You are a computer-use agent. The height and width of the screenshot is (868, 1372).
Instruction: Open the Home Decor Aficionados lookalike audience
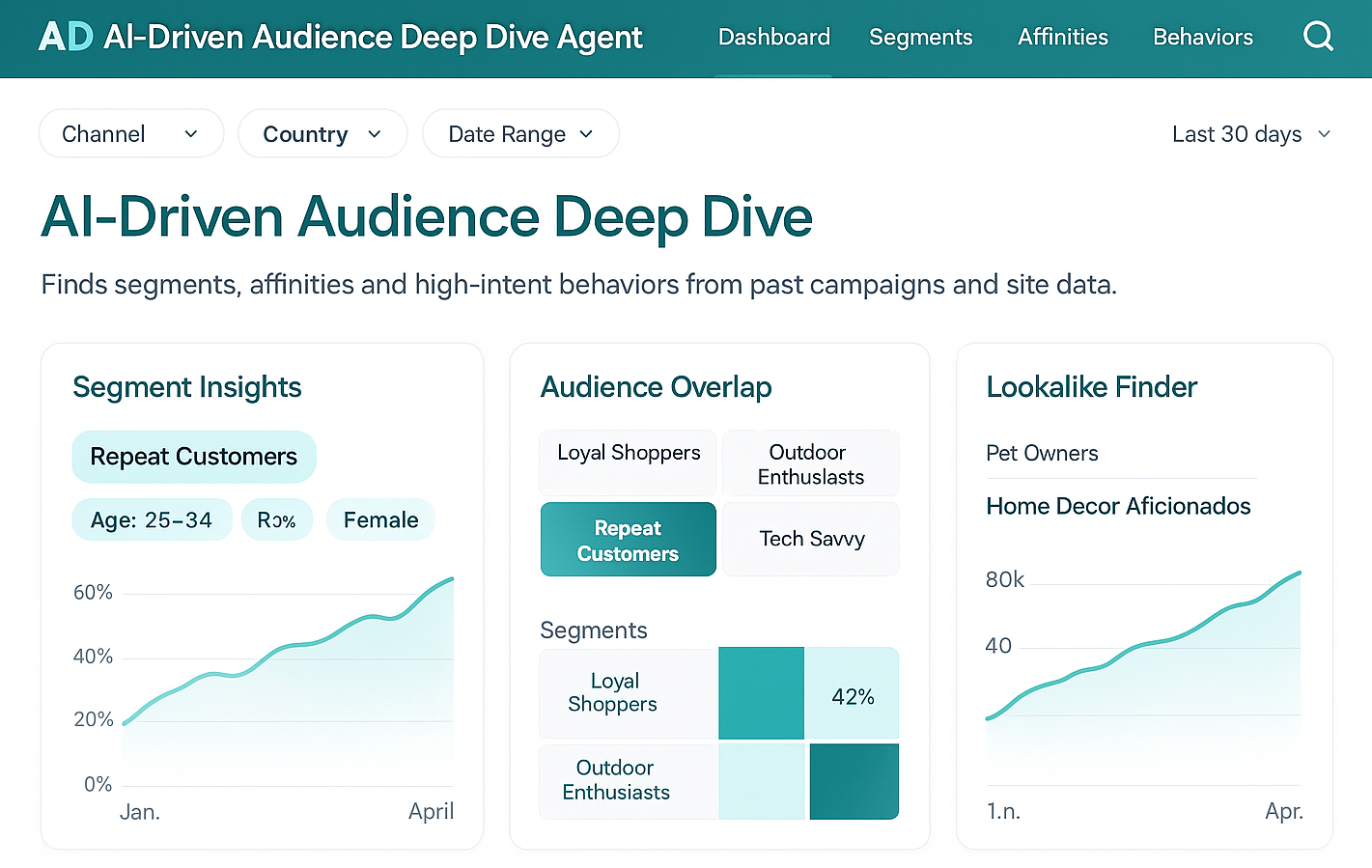pos(1118,506)
